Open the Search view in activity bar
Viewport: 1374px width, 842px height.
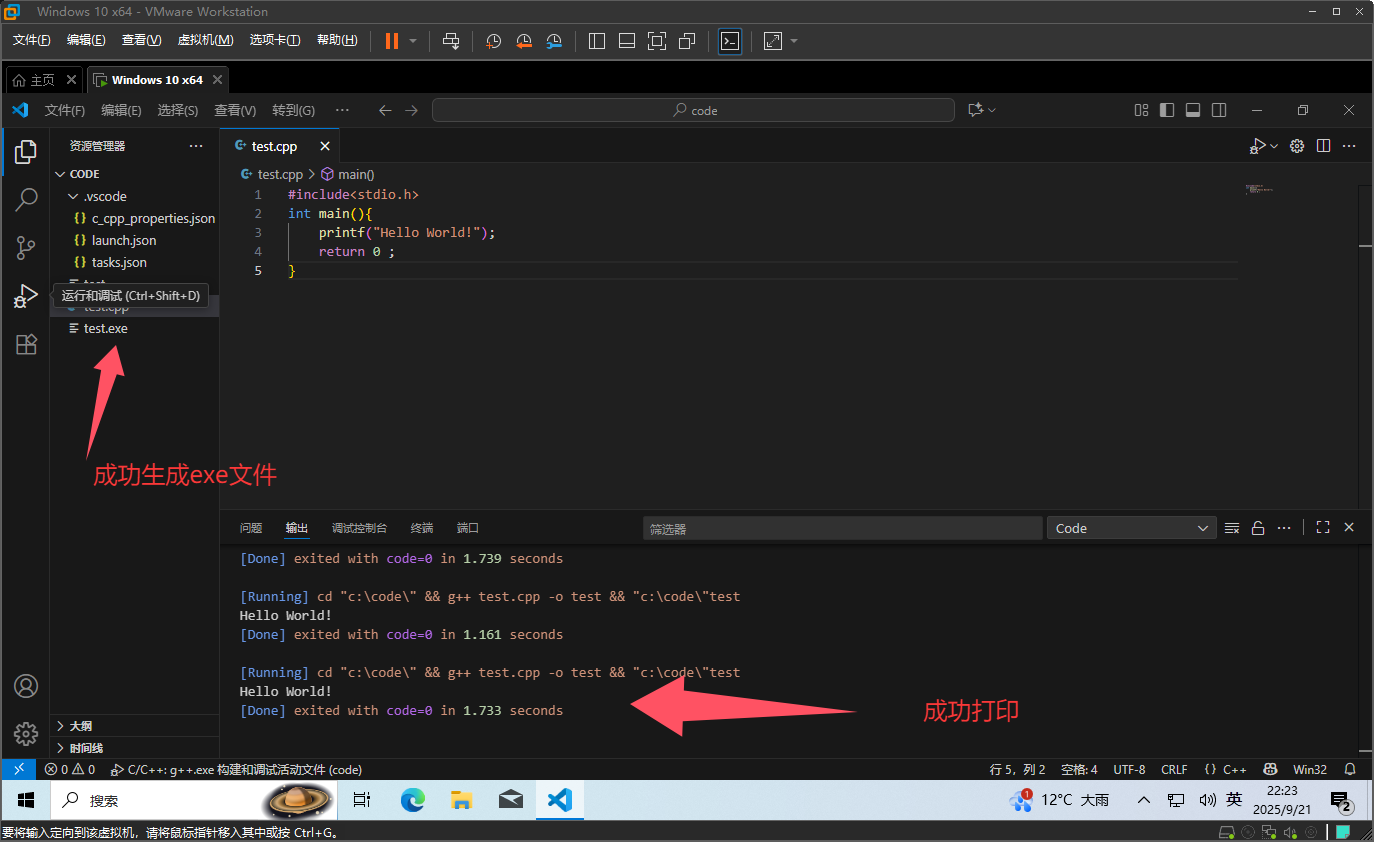(x=26, y=200)
